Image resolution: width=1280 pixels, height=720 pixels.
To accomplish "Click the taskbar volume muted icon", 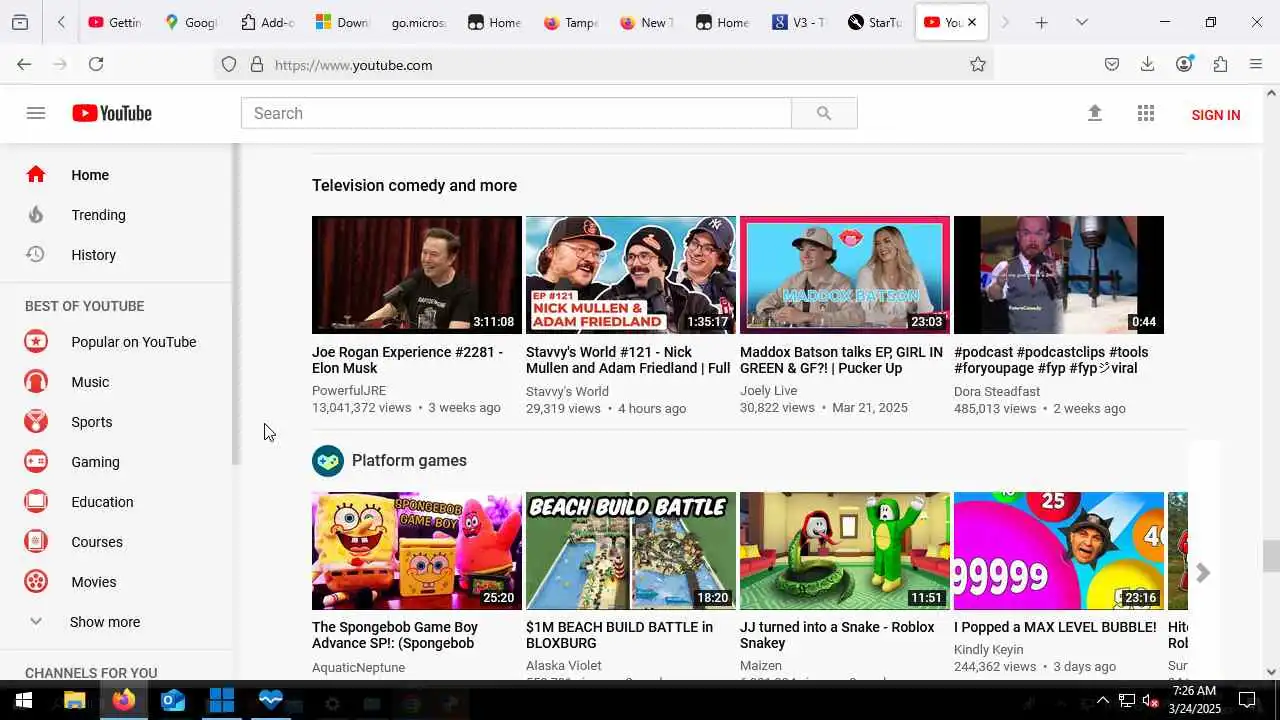I will click(x=1151, y=700).
